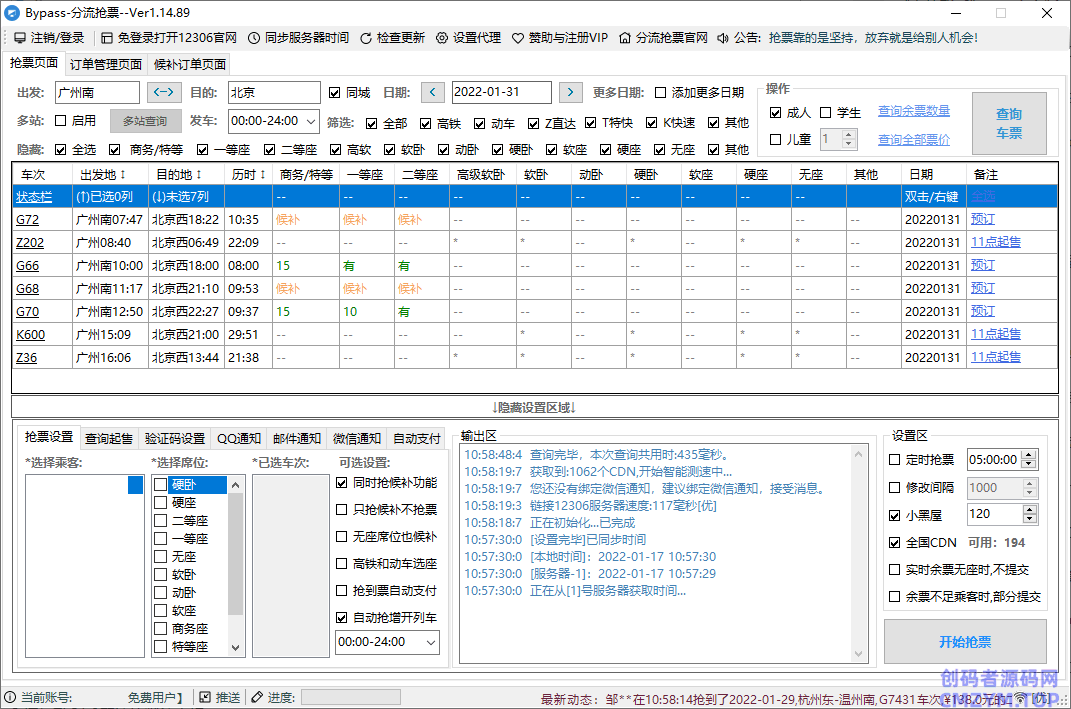Image resolution: width=1071 pixels, height=709 pixels.
Task: Open the 分流抢票官网 home icon
Action: tap(625, 38)
